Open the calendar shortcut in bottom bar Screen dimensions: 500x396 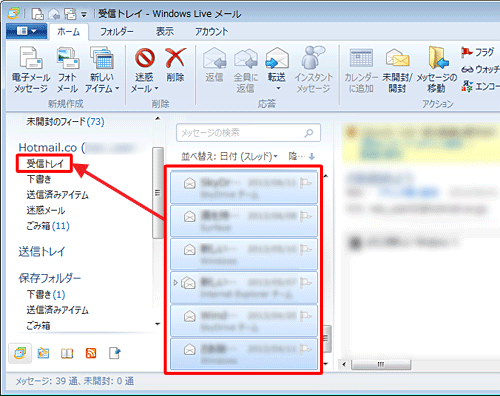[x=43, y=353]
